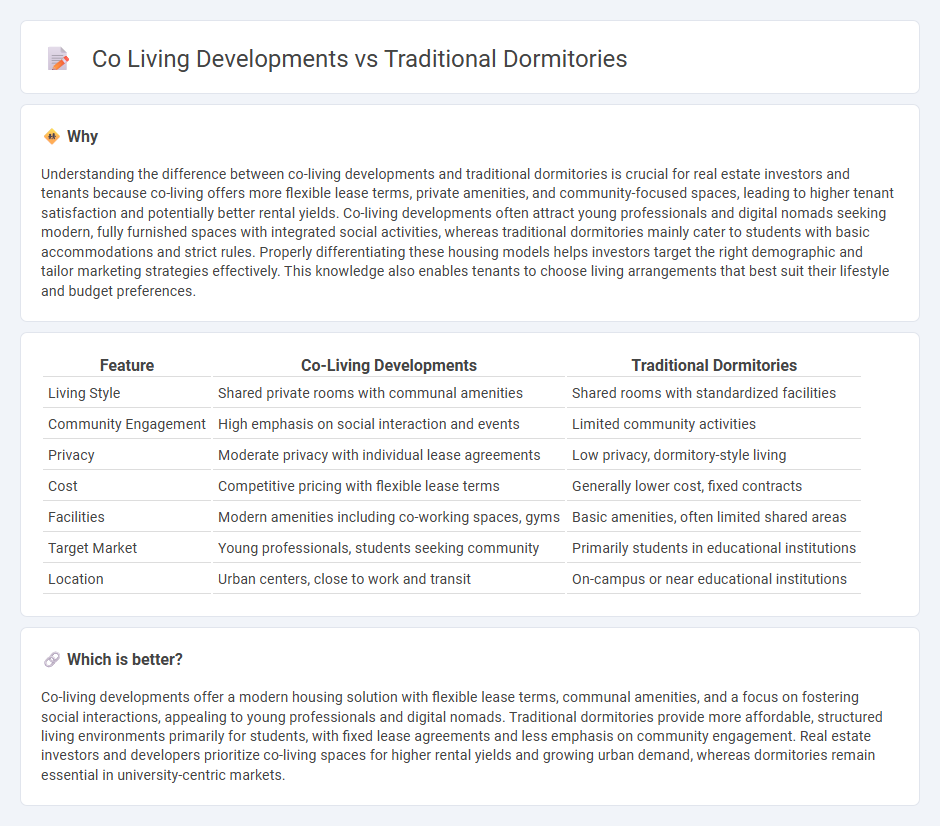Image resolution: width=940 pixels, height=826 pixels.
Task: Click the Which is better? heading
Action: pyautogui.click(x=125, y=659)
